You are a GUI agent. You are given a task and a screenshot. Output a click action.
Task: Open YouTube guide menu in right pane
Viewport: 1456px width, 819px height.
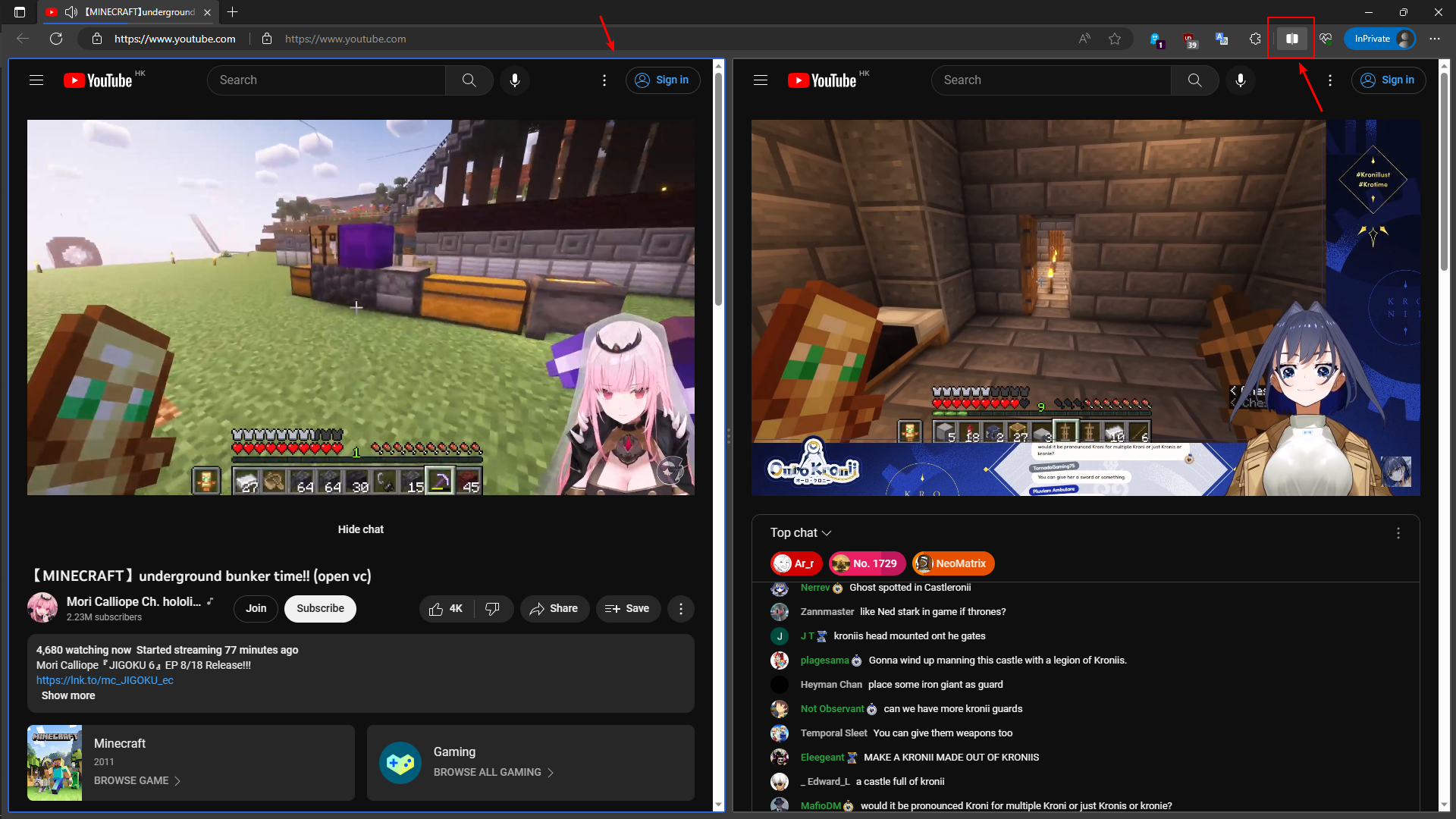click(761, 80)
